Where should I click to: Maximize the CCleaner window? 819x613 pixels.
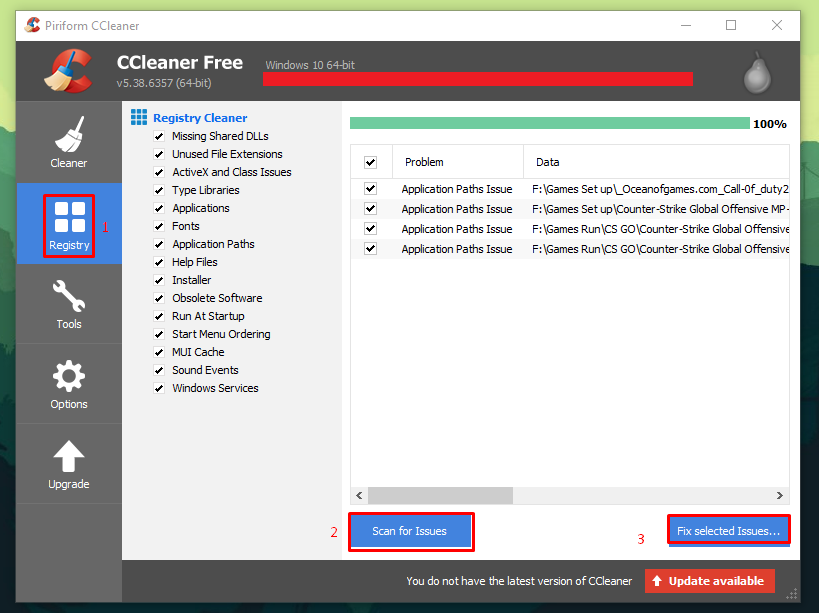click(x=731, y=25)
